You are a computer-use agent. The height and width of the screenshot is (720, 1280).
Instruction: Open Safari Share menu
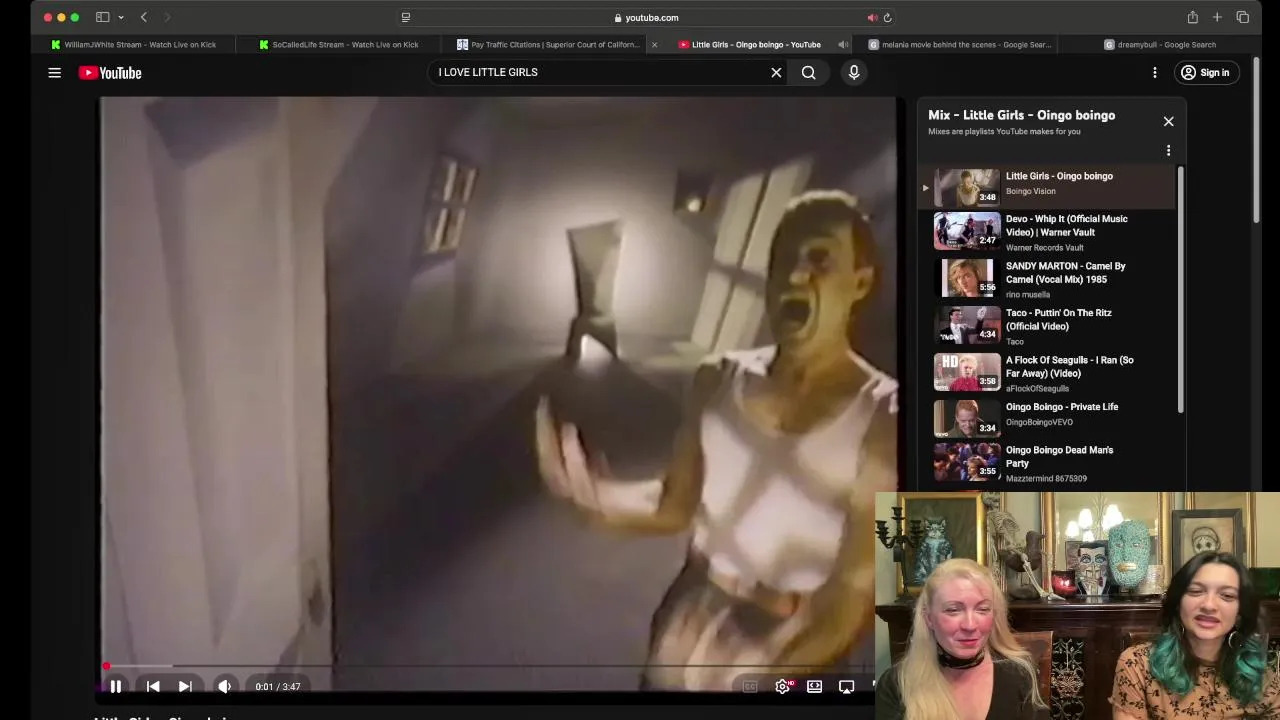pos(1192,17)
